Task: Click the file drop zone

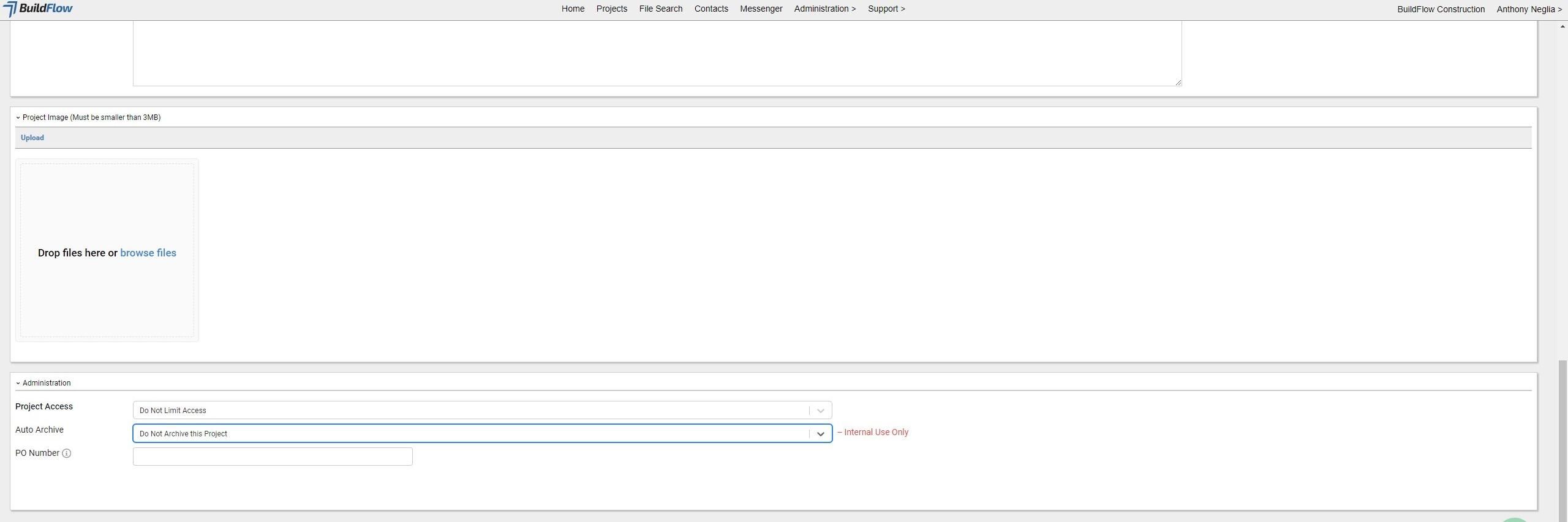Action: (107, 250)
